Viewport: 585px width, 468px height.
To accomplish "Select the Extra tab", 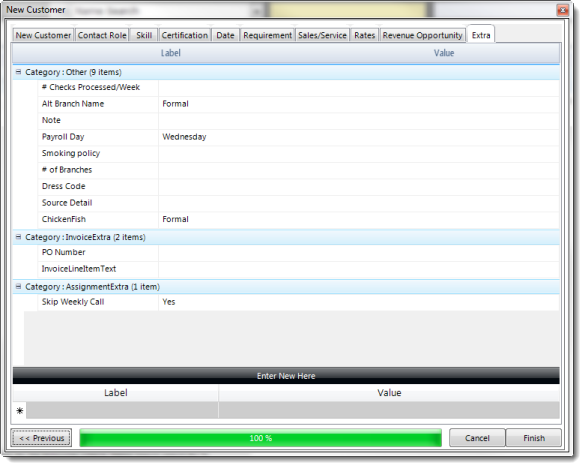I will [x=481, y=35].
